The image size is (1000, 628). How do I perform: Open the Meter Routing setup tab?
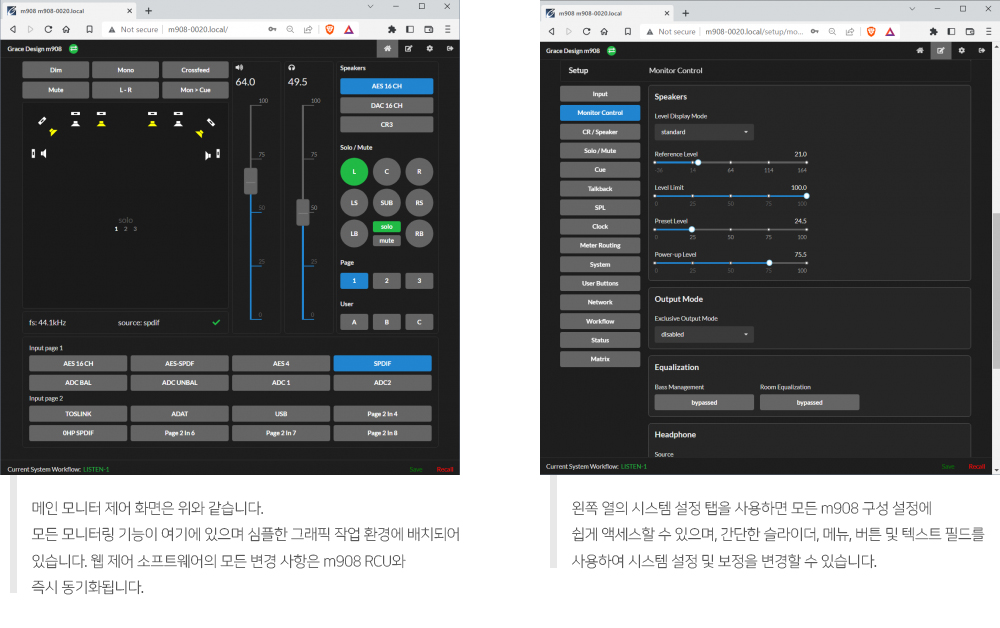(600, 245)
